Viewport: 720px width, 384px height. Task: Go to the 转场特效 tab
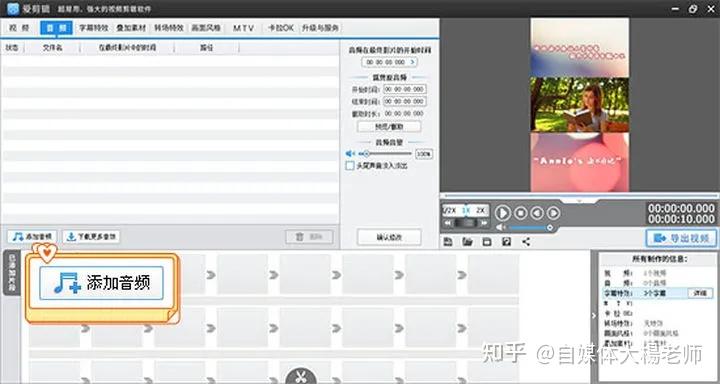click(x=169, y=28)
